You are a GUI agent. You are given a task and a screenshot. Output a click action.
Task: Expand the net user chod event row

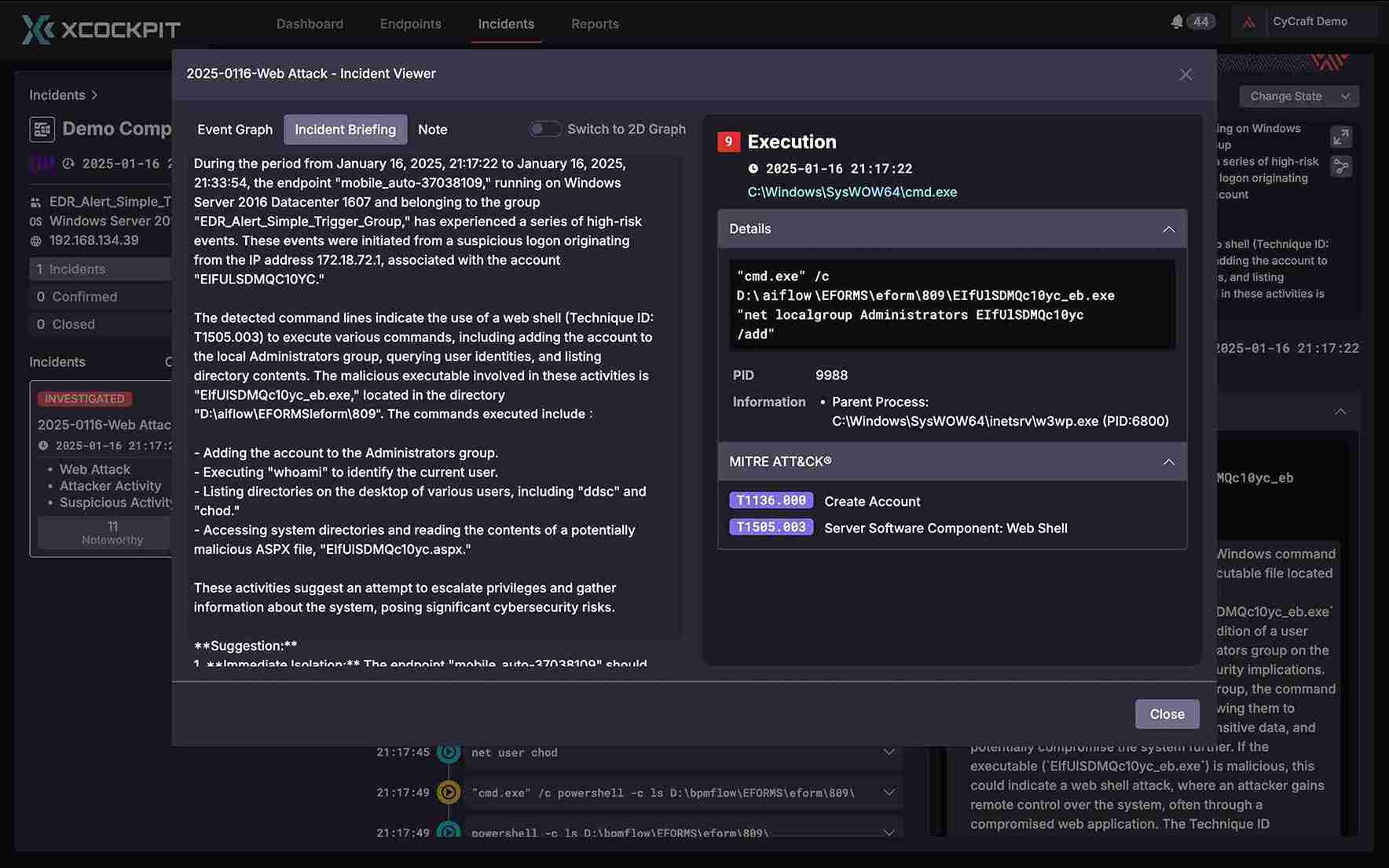click(889, 753)
